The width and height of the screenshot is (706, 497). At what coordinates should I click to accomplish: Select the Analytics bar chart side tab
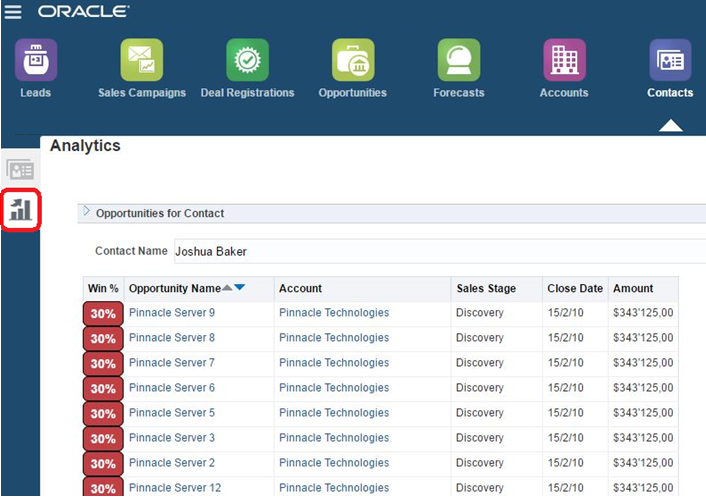(x=21, y=210)
